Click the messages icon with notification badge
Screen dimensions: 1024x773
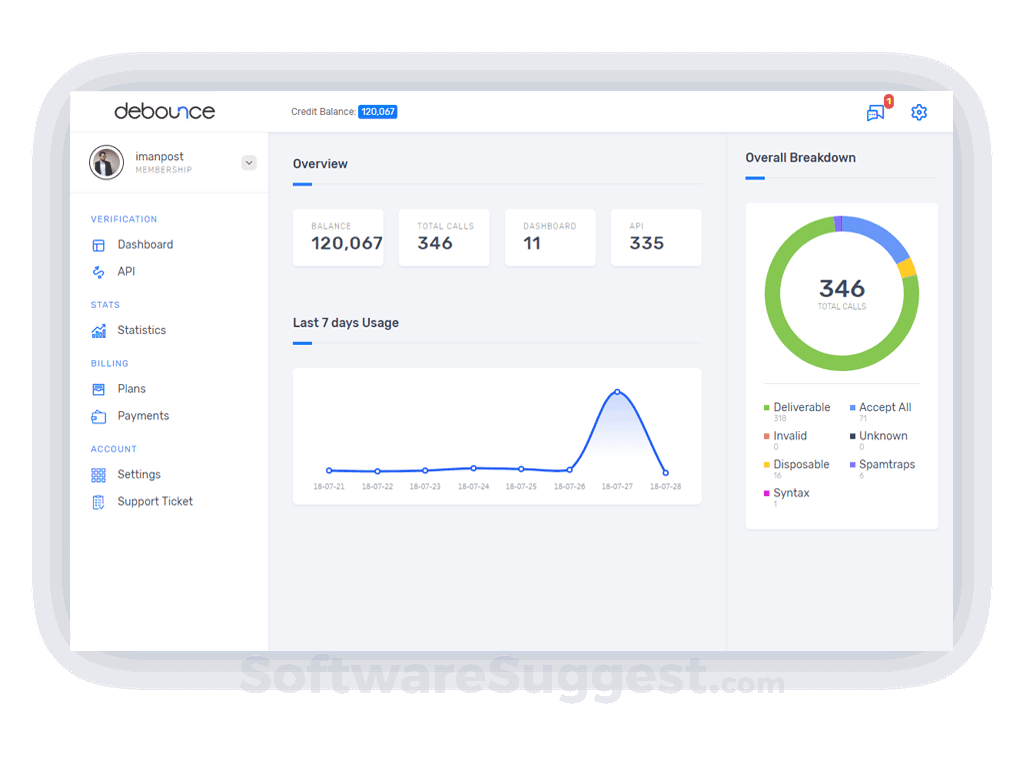876,112
